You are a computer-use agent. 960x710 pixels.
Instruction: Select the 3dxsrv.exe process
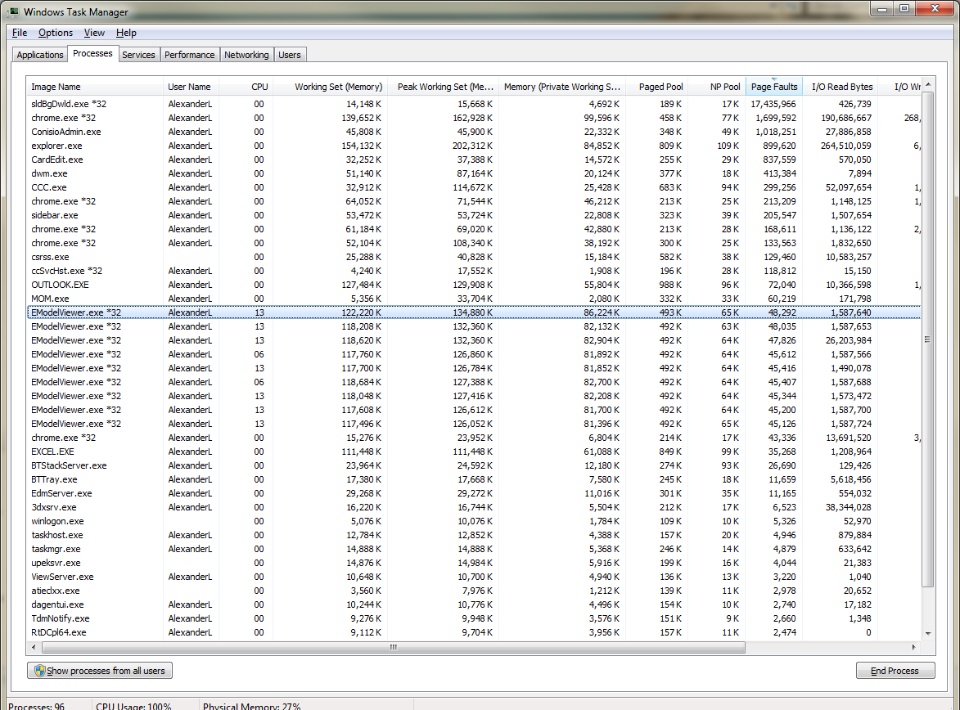point(474,507)
